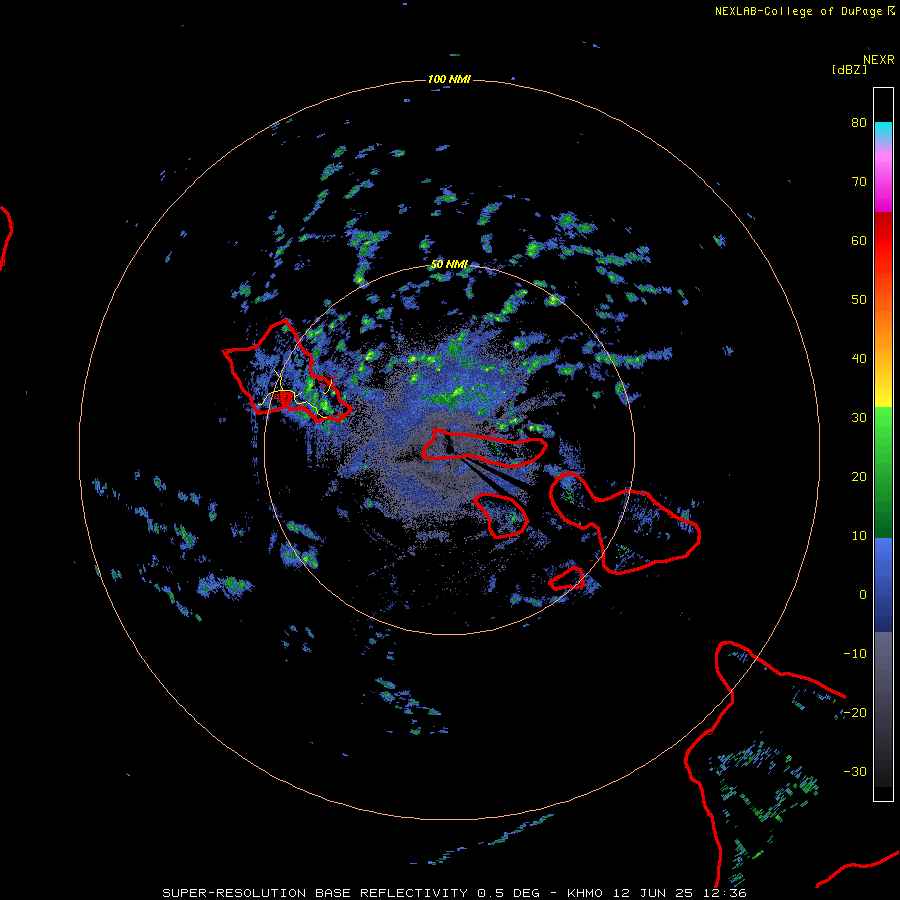Viewport: 900px width, 900px height.
Task: Click the 60 value on dBZ scale
Action: click(859, 240)
